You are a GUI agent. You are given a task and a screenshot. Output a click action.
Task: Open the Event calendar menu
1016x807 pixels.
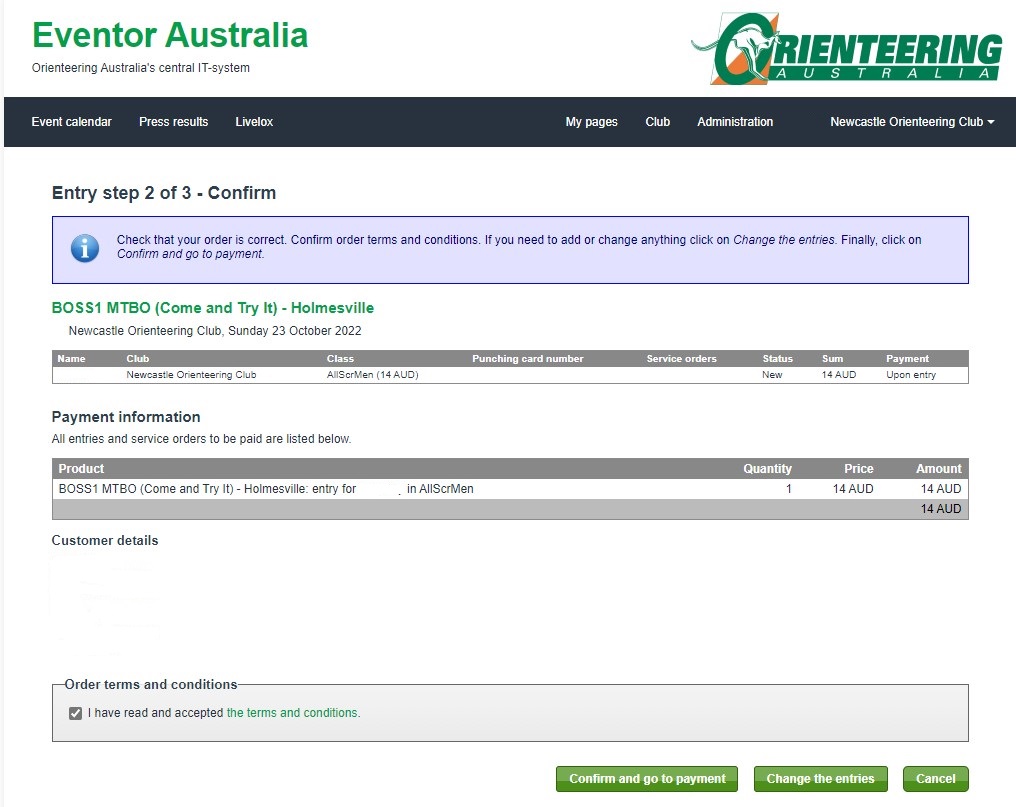pos(71,122)
